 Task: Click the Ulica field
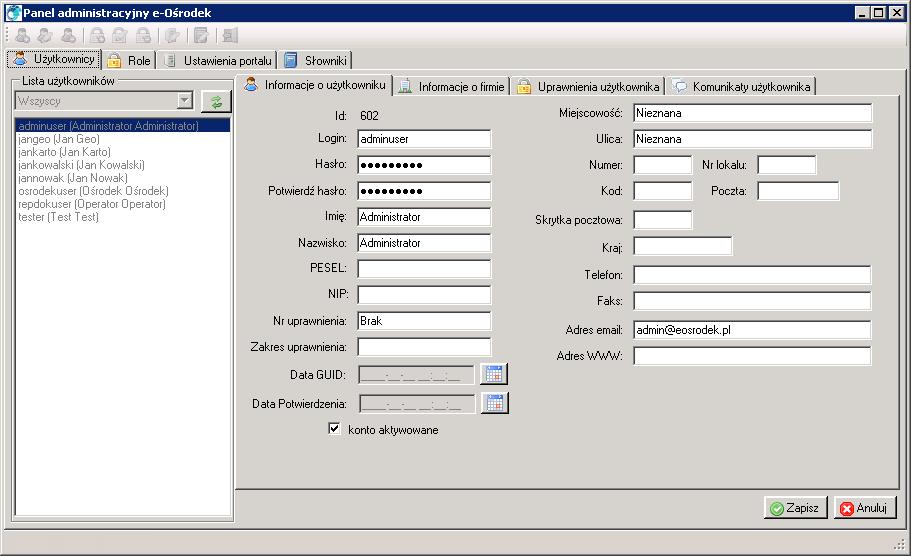click(752, 139)
